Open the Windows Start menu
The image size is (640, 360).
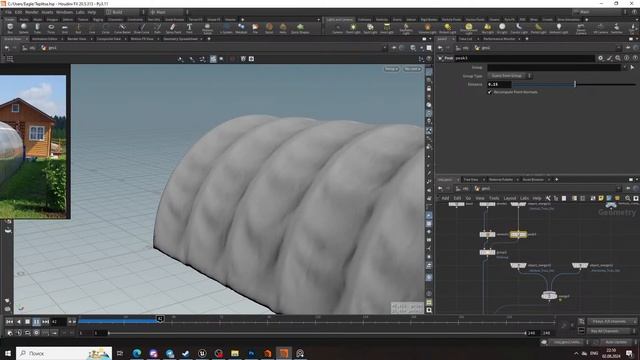click(7, 353)
